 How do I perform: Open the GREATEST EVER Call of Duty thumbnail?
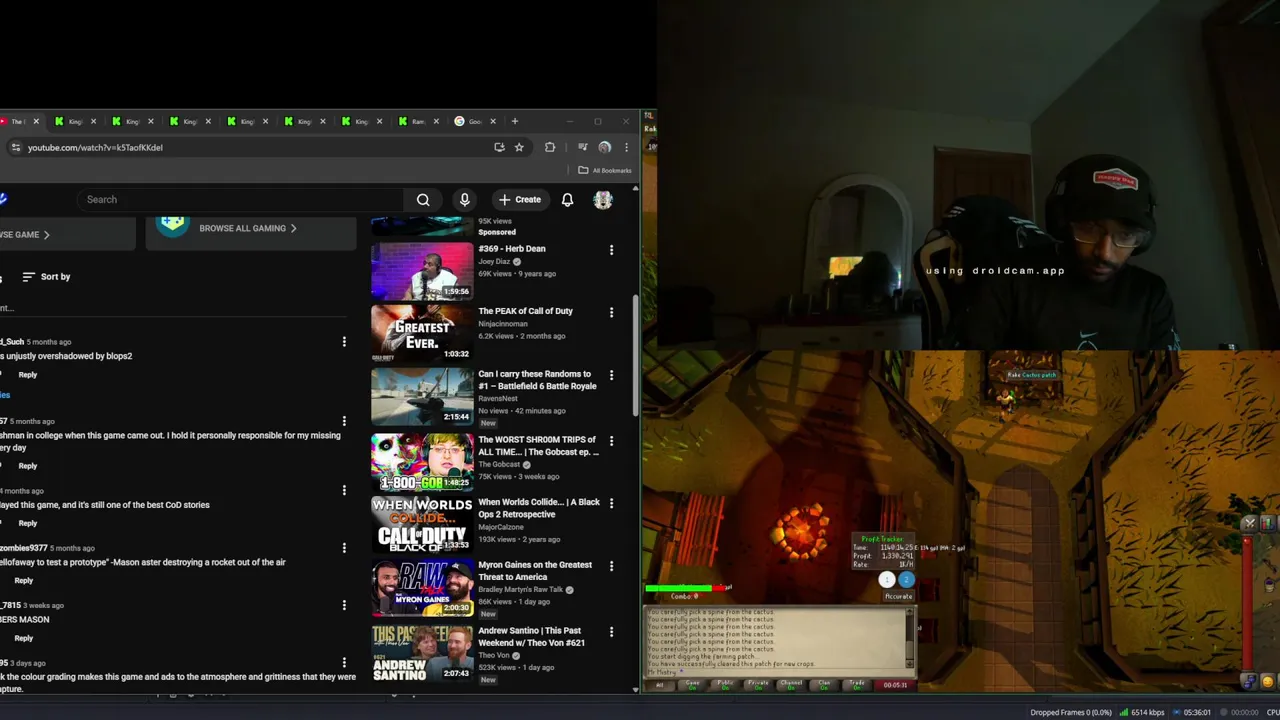[x=422, y=333]
